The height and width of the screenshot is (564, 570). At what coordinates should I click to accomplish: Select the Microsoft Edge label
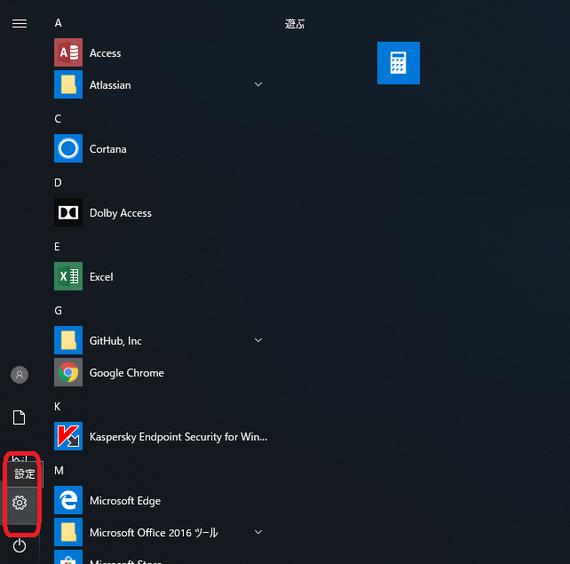click(125, 501)
